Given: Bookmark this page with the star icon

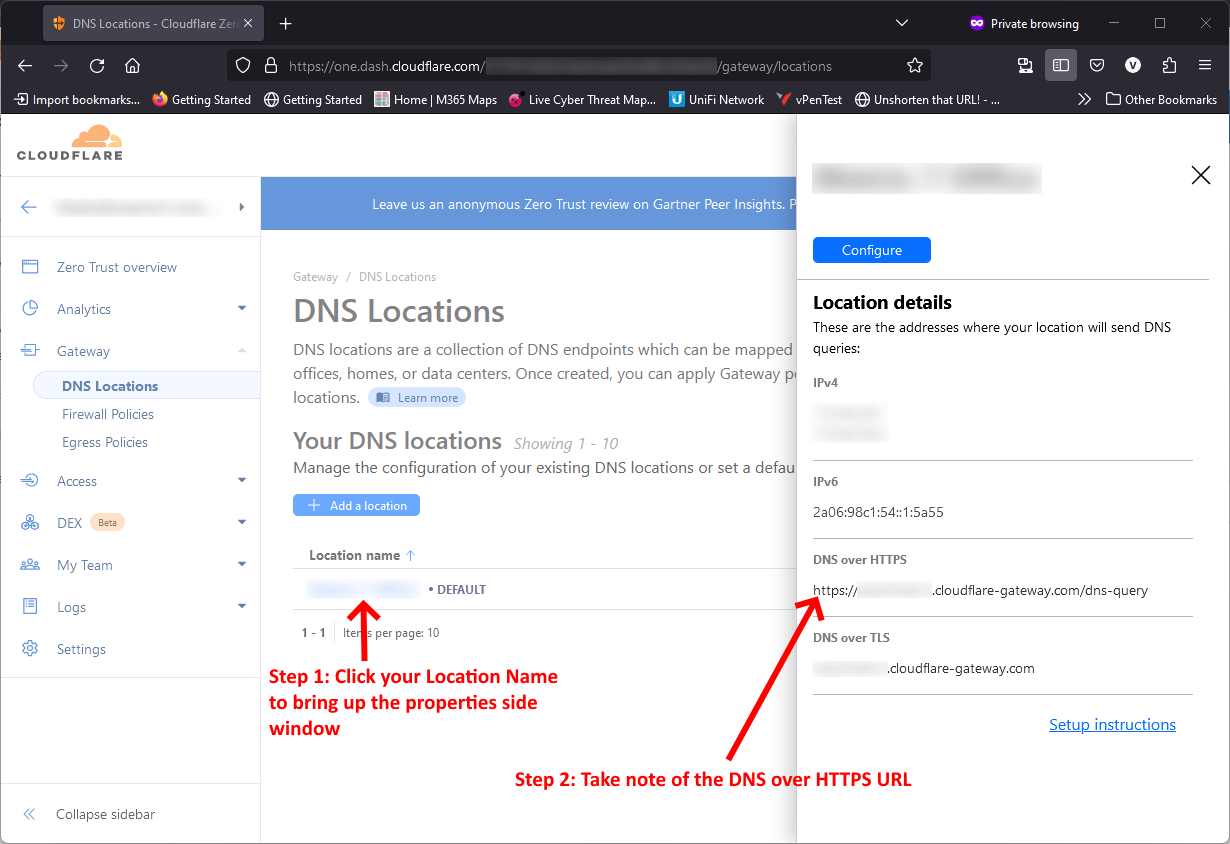Looking at the screenshot, I should pyautogui.click(x=914, y=65).
